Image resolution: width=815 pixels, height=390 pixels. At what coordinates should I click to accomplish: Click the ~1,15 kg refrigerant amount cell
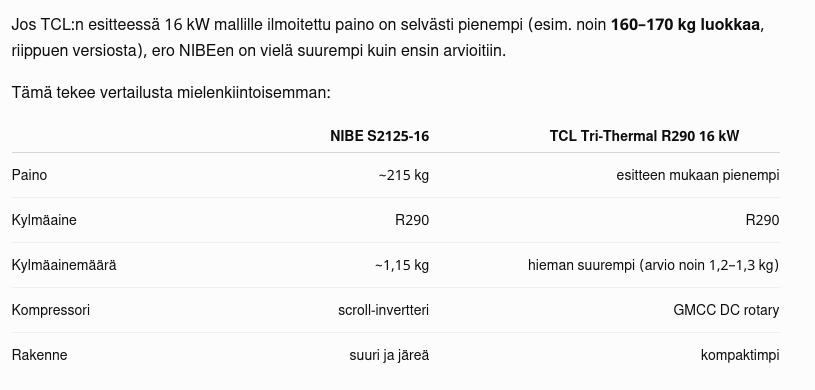(x=402, y=265)
